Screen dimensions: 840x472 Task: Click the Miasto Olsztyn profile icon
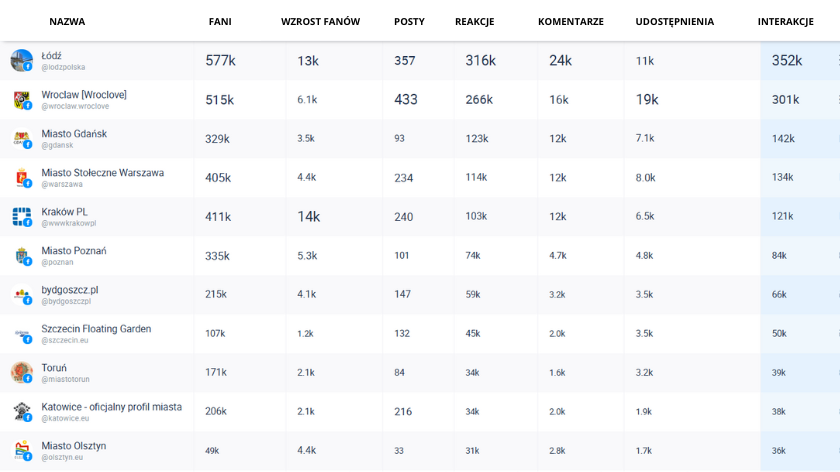coord(21,450)
